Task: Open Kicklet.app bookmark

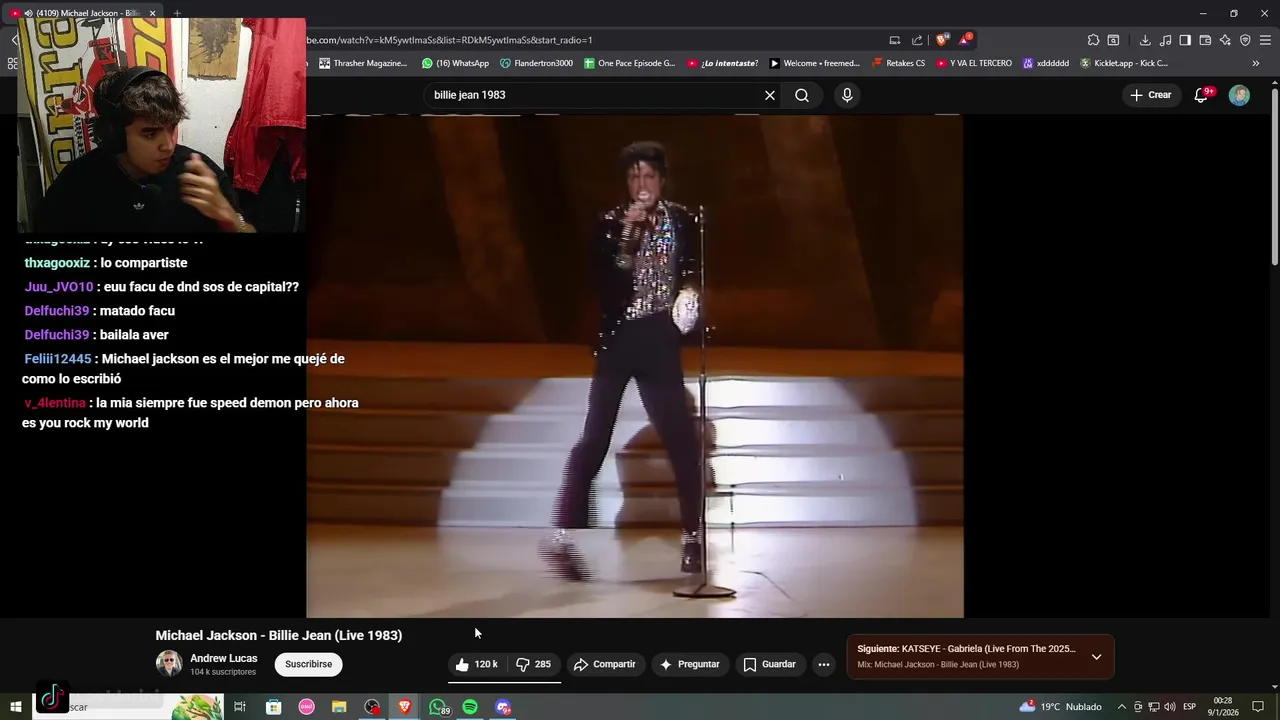Action: (x=1123, y=63)
